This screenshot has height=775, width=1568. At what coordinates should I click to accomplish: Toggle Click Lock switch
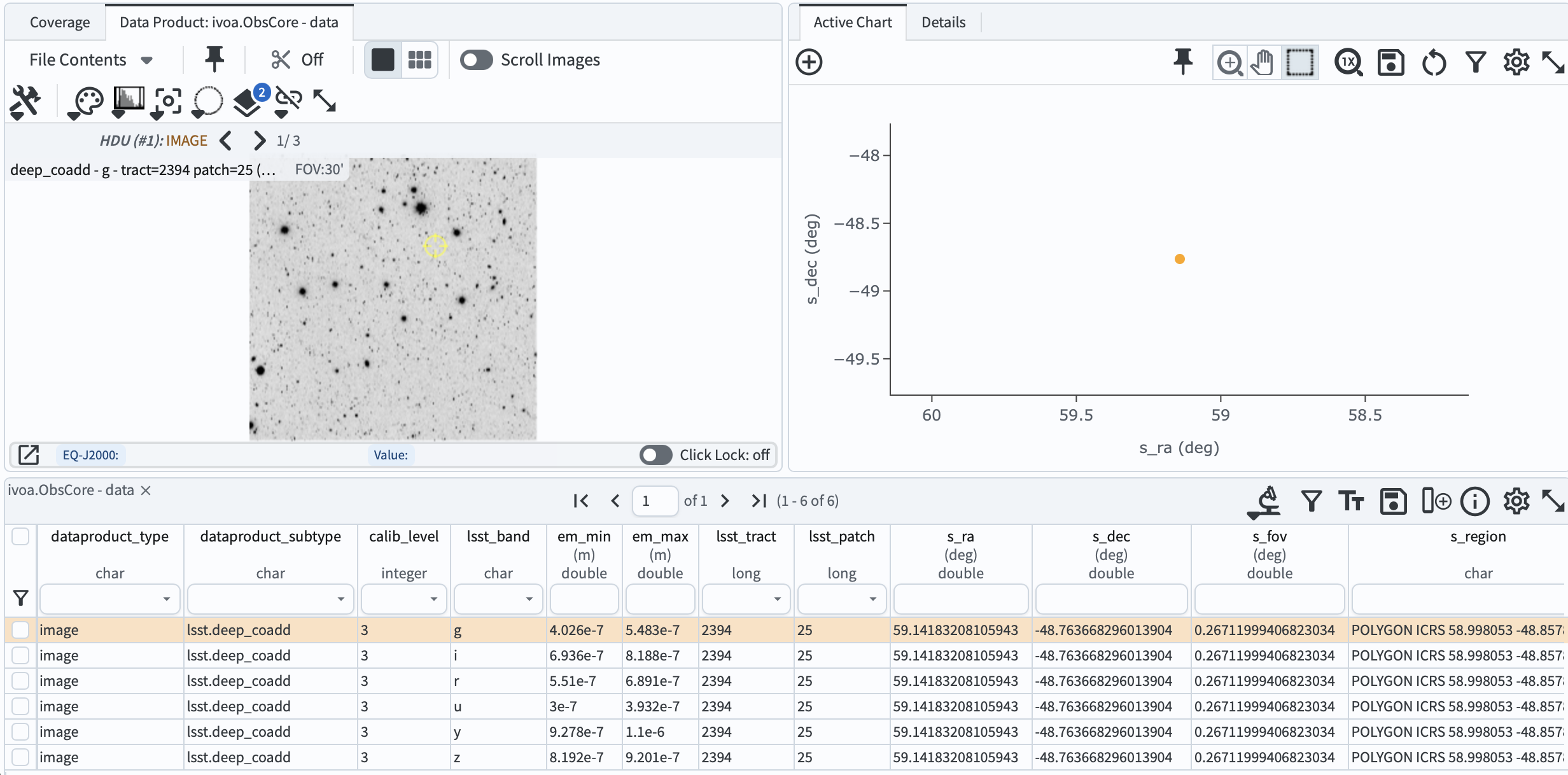pyautogui.click(x=655, y=455)
